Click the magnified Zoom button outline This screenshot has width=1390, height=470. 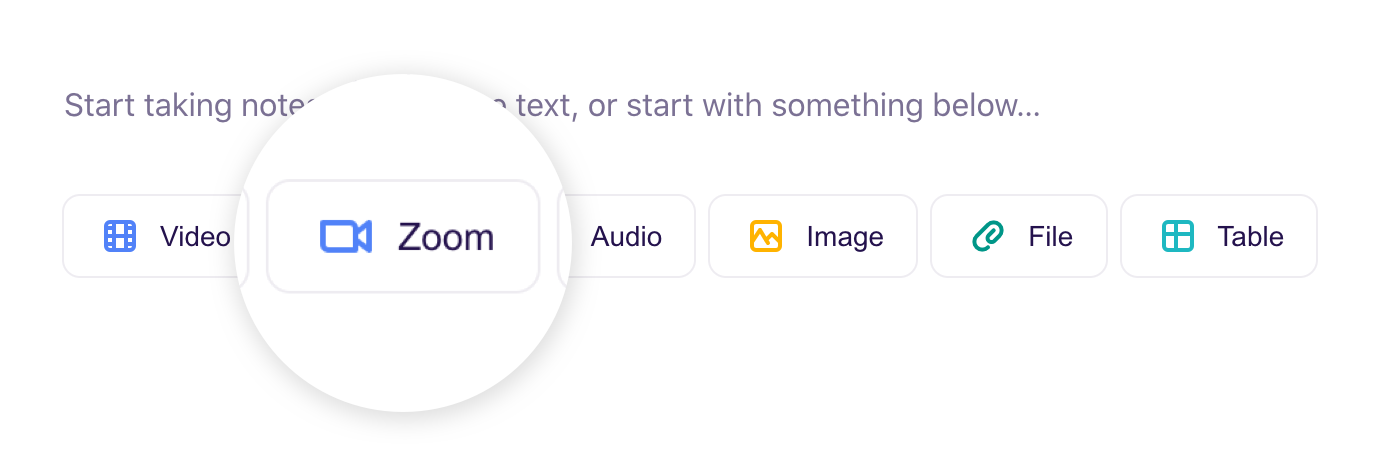tap(403, 236)
